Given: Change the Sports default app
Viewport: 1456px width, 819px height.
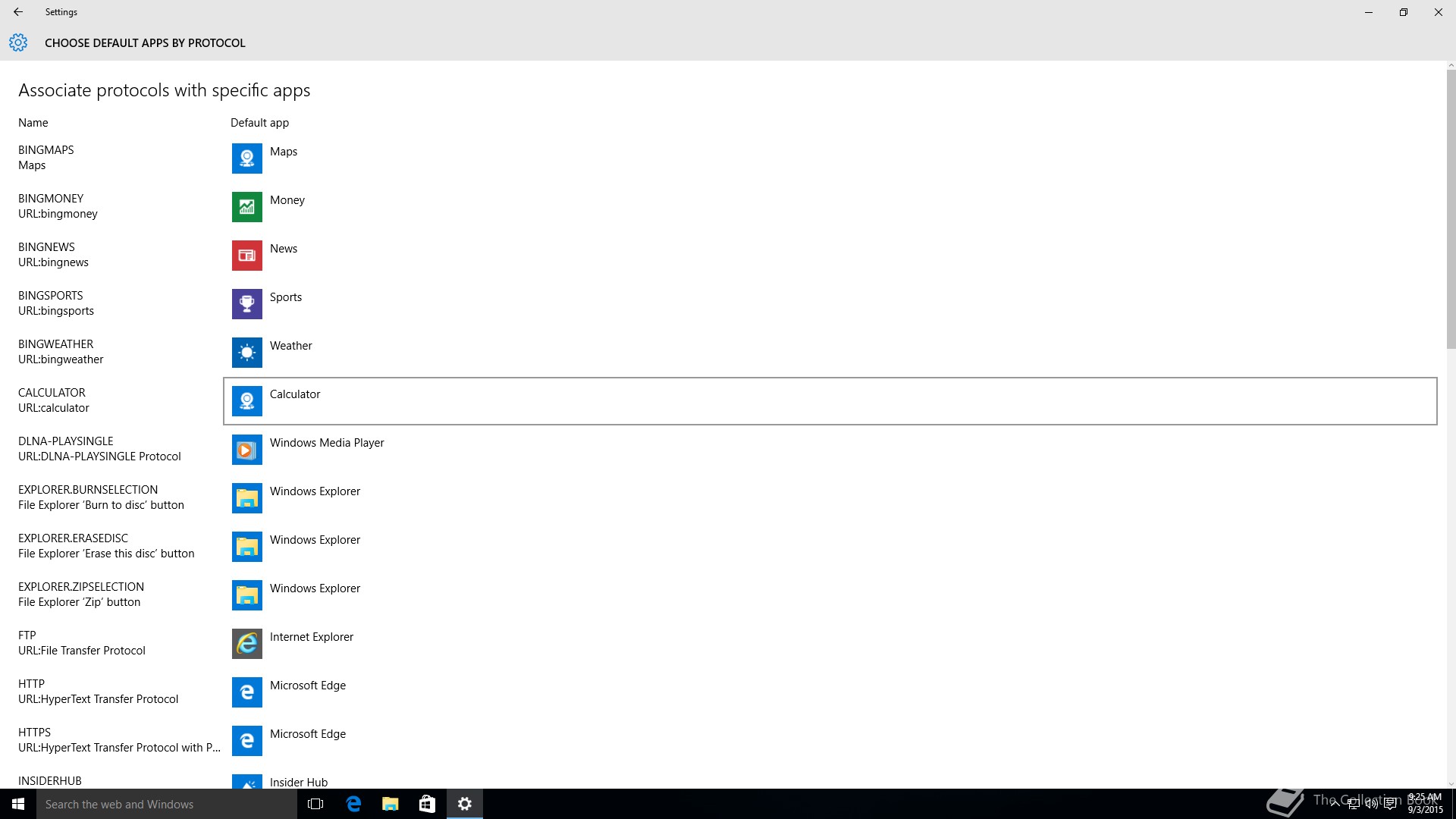Looking at the screenshot, I should (x=830, y=304).
